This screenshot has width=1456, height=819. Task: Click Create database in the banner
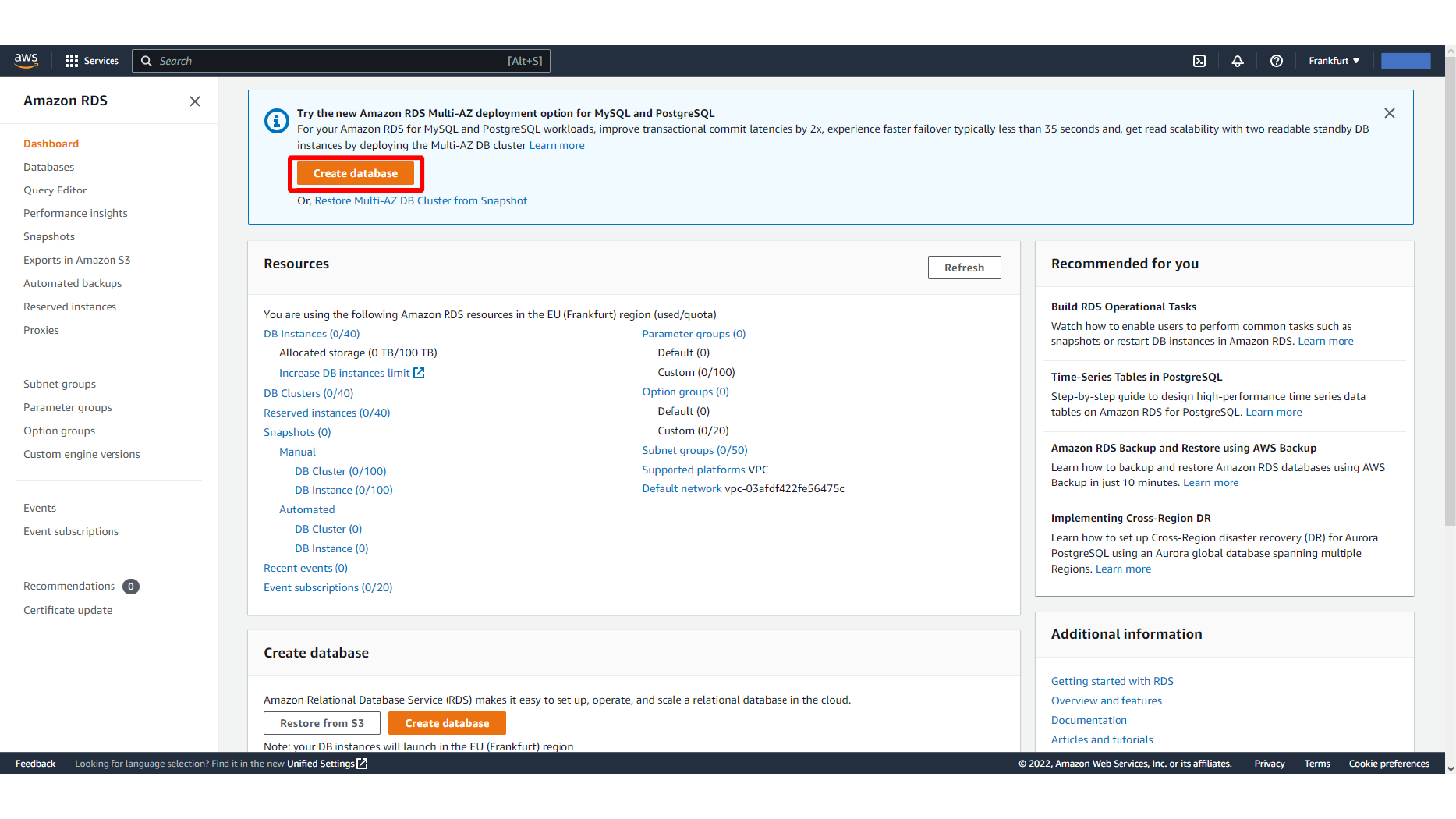(356, 174)
